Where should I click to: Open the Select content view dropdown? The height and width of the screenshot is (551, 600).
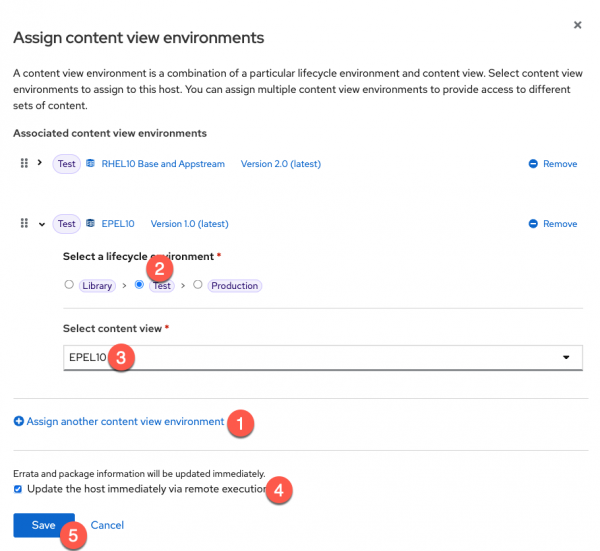coord(323,357)
